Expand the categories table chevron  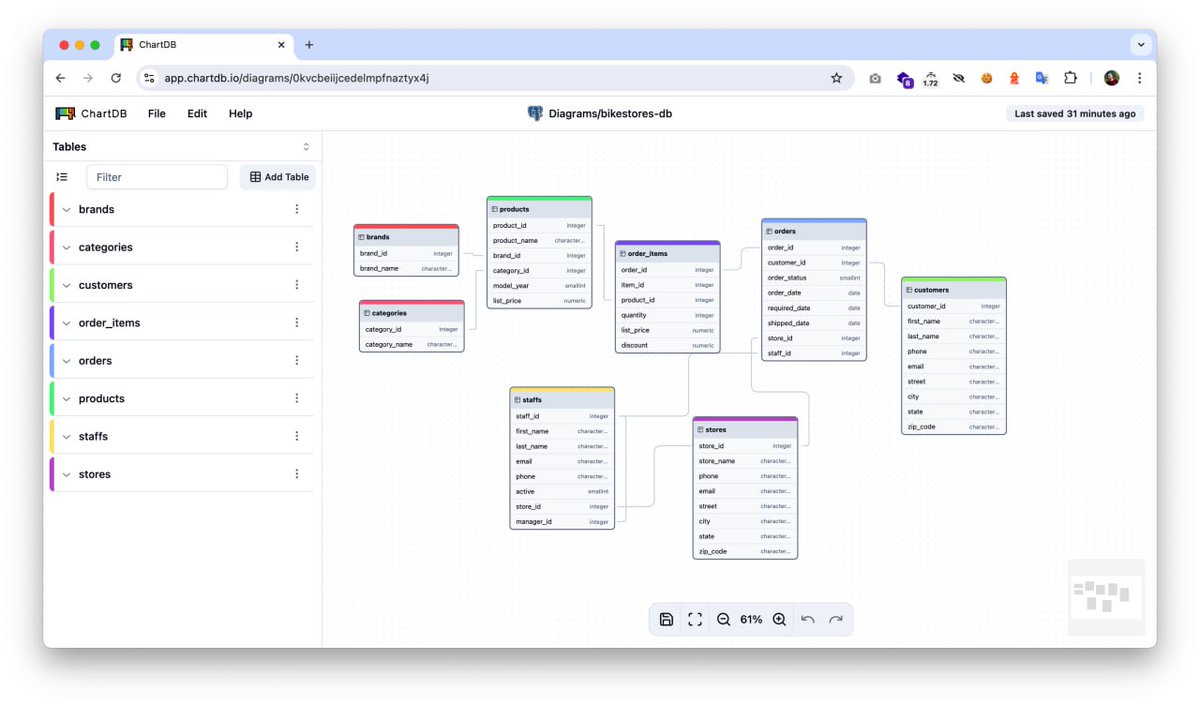click(67, 248)
